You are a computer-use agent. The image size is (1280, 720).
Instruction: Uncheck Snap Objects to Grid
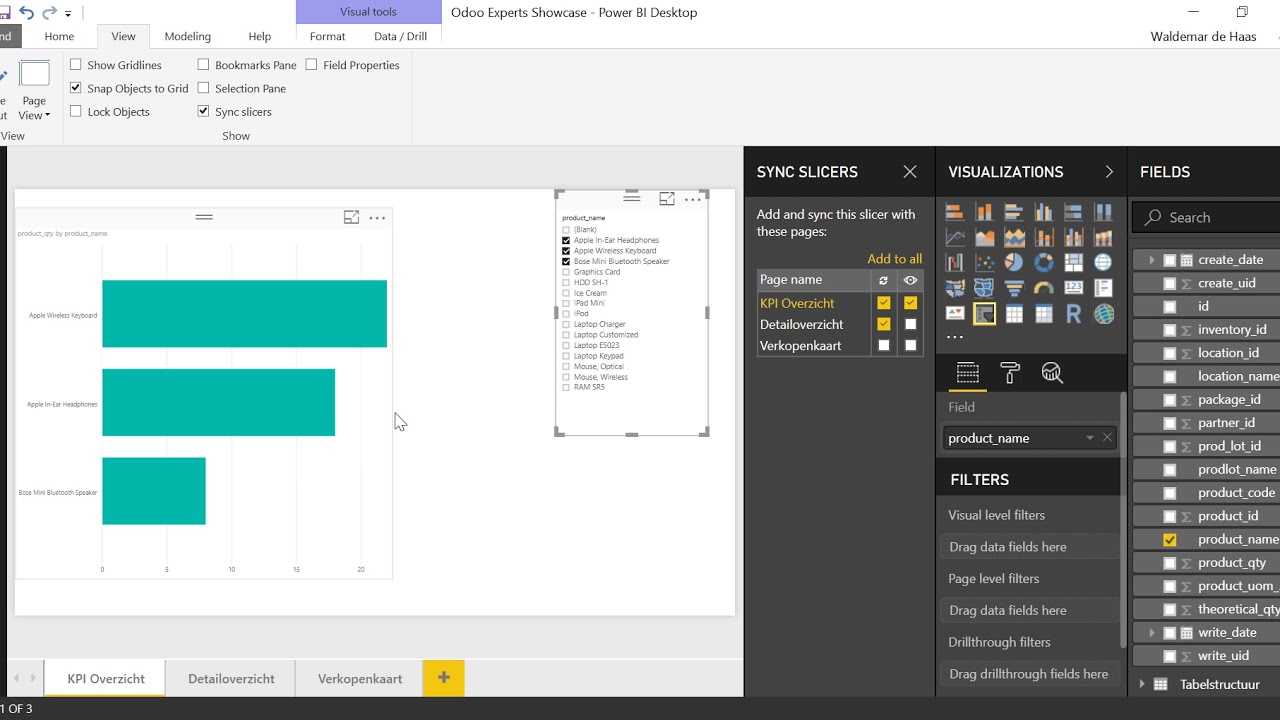point(76,88)
